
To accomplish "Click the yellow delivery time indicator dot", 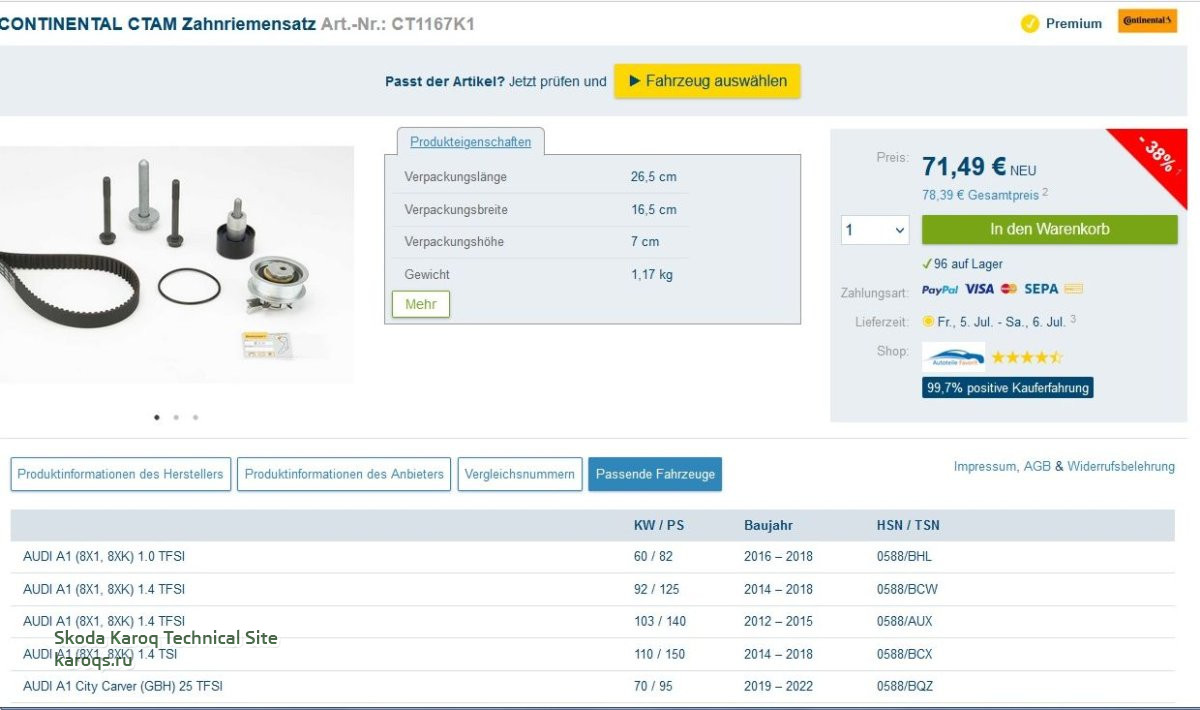I will [x=928, y=321].
